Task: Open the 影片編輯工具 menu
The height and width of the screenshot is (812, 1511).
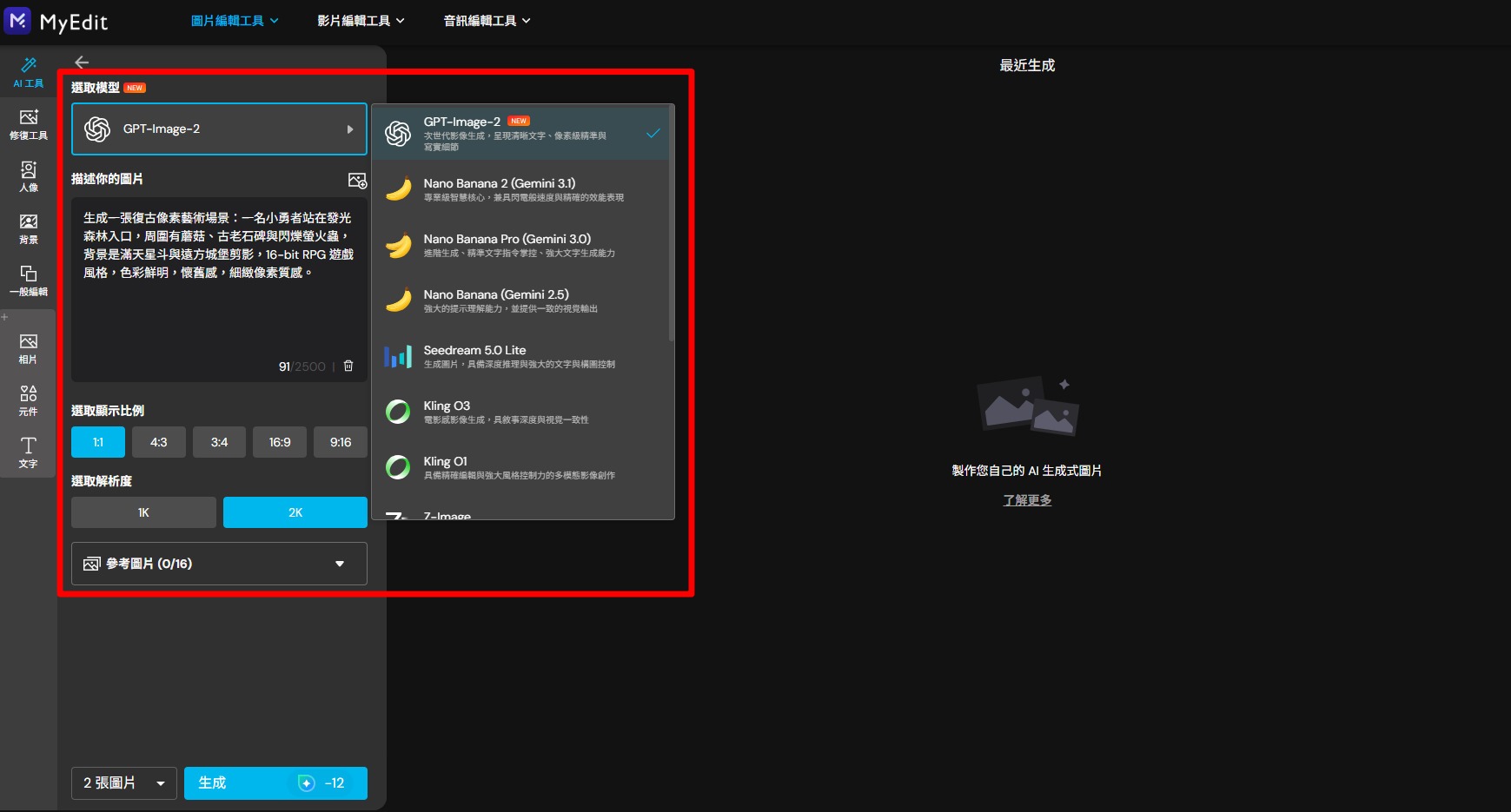Action: point(361,21)
